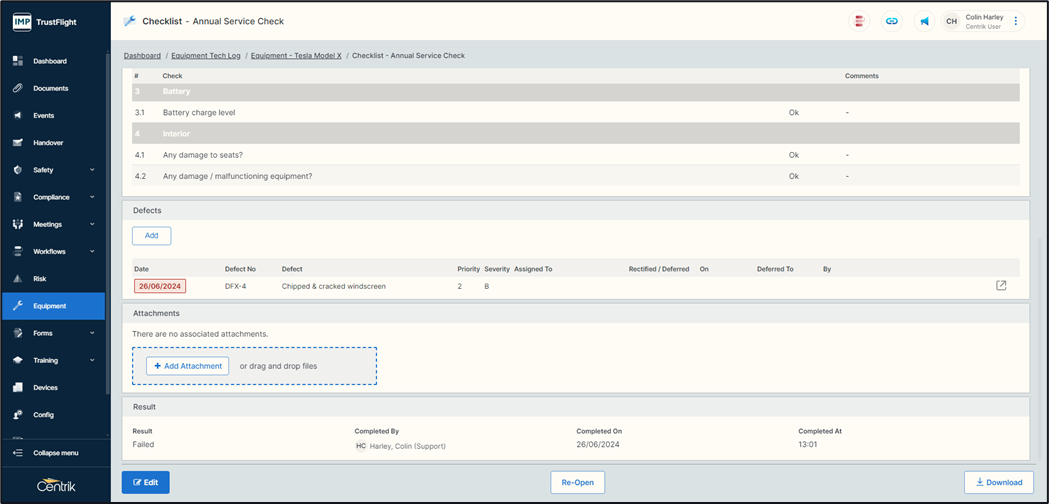Click the blue link icon in header
This screenshot has height=504, width=1049.
[x=892, y=21]
